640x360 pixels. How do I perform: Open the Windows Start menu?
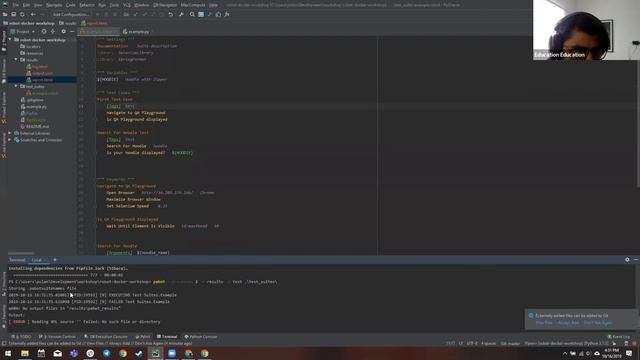pyautogui.click(x=8, y=353)
